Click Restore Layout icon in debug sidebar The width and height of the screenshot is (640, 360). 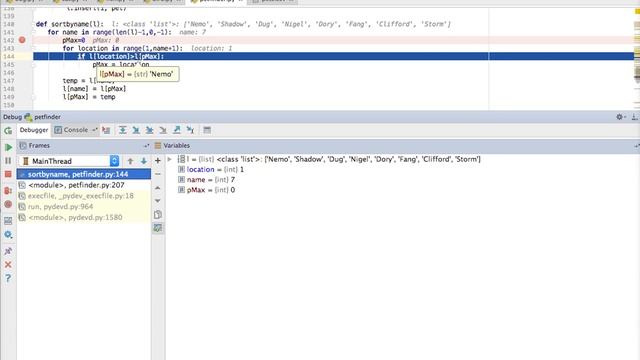[x=8, y=221]
